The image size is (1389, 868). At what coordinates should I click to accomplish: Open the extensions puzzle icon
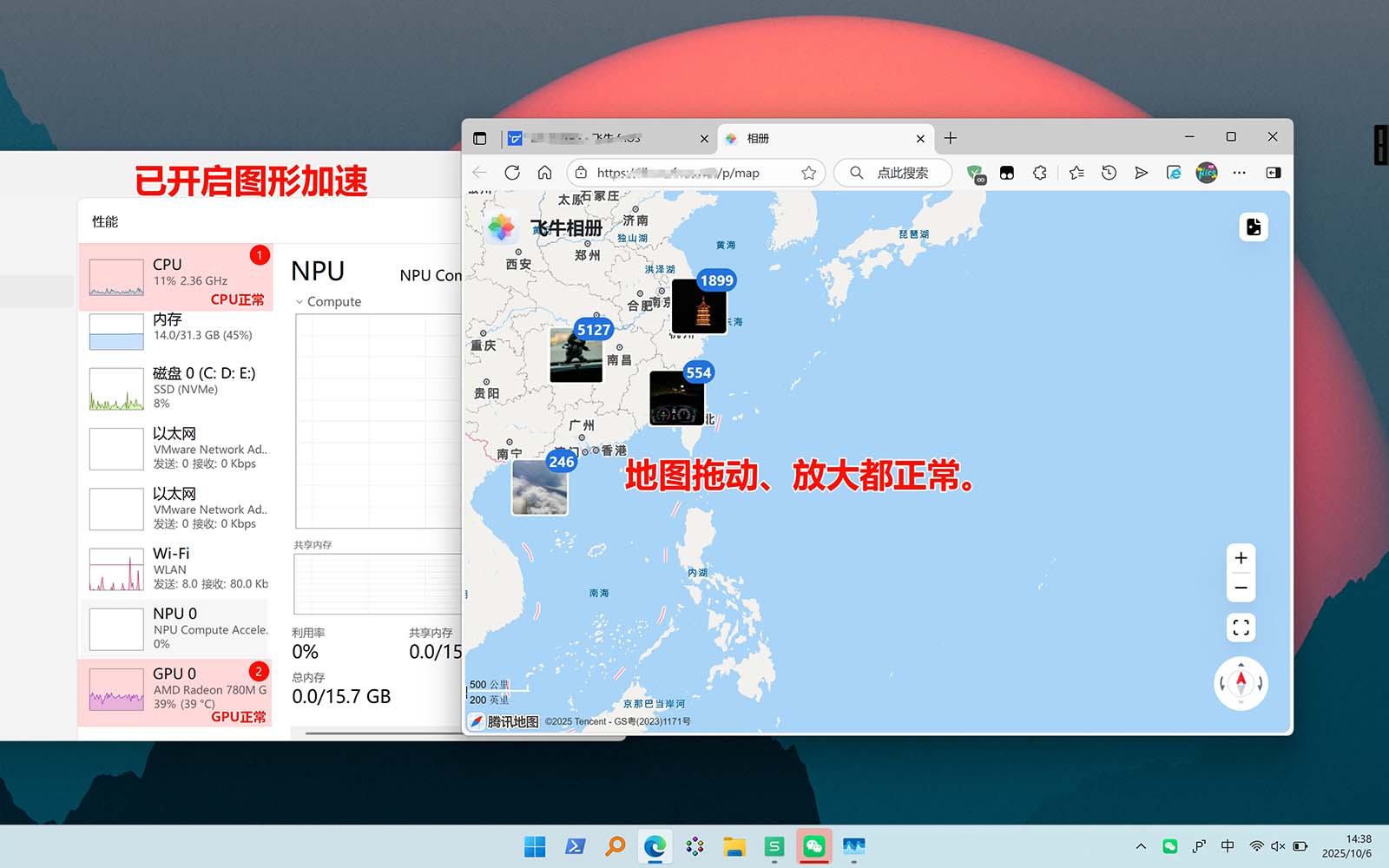click(x=1040, y=173)
